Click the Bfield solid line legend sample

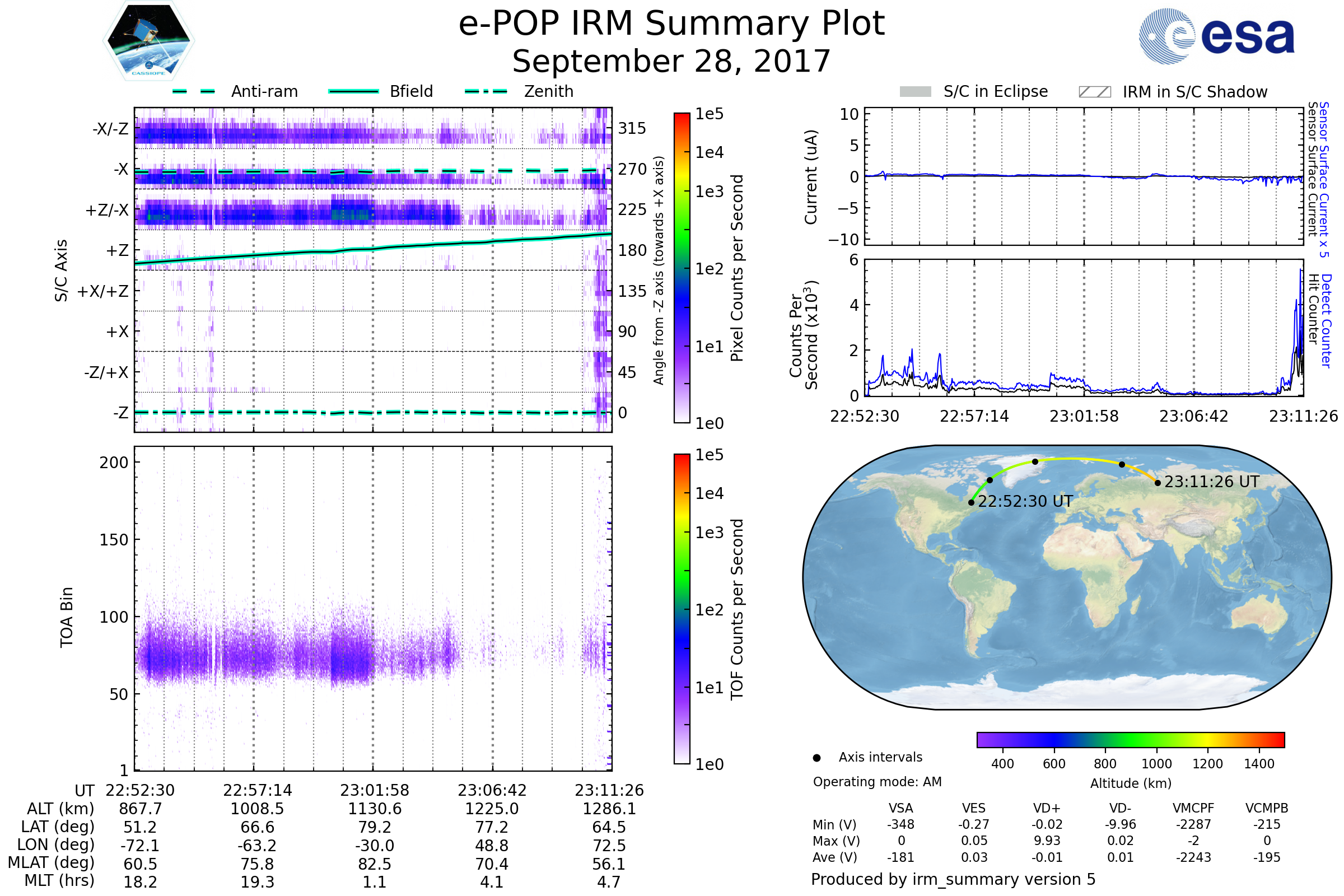[x=353, y=91]
